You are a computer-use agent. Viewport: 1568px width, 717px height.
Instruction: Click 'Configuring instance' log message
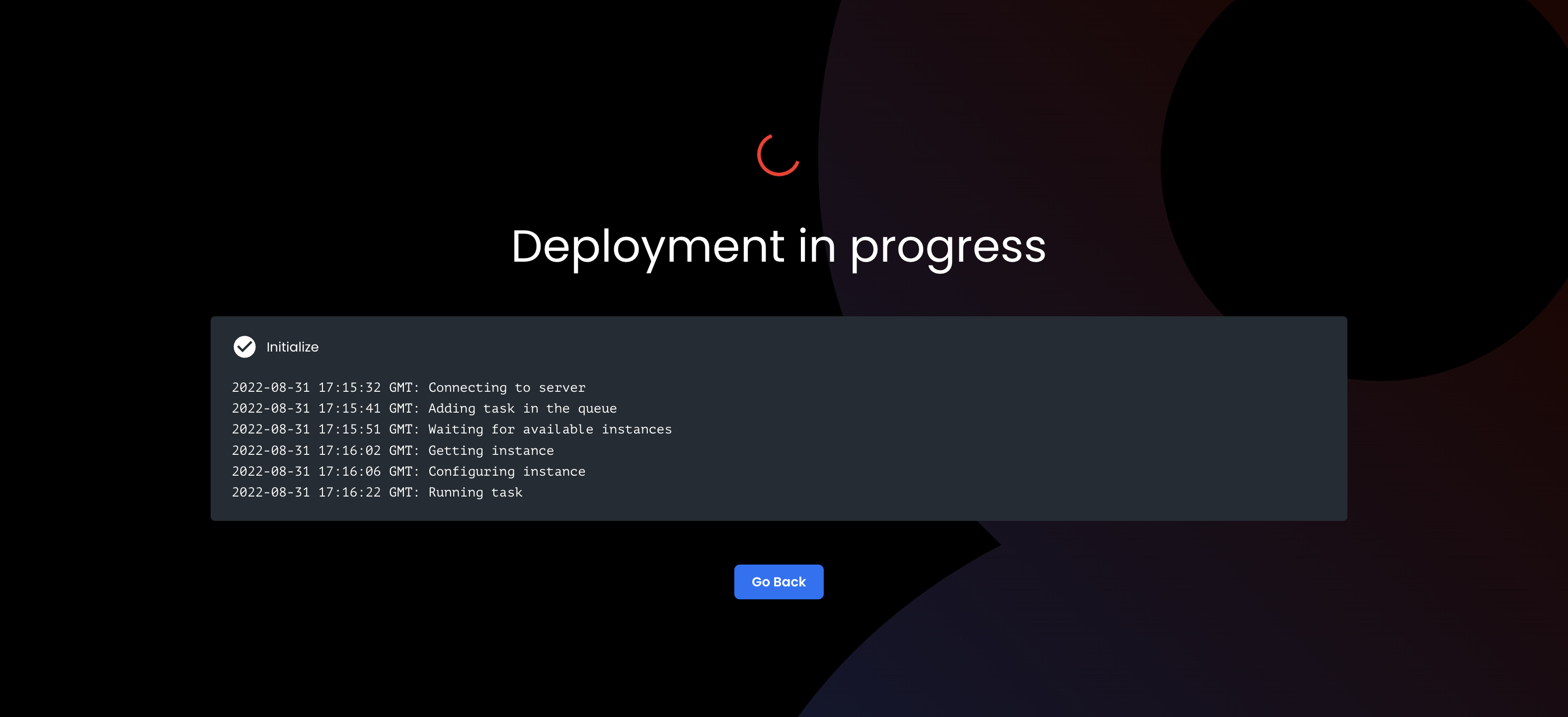coord(506,471)
